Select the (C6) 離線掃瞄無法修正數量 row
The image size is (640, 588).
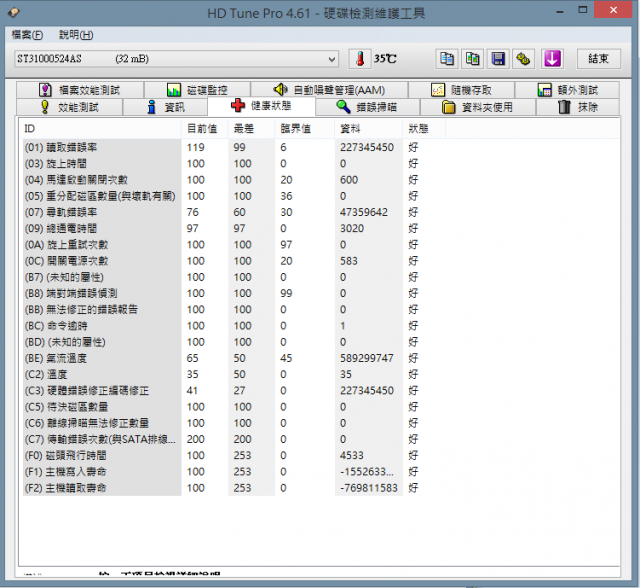click(234, 423)
